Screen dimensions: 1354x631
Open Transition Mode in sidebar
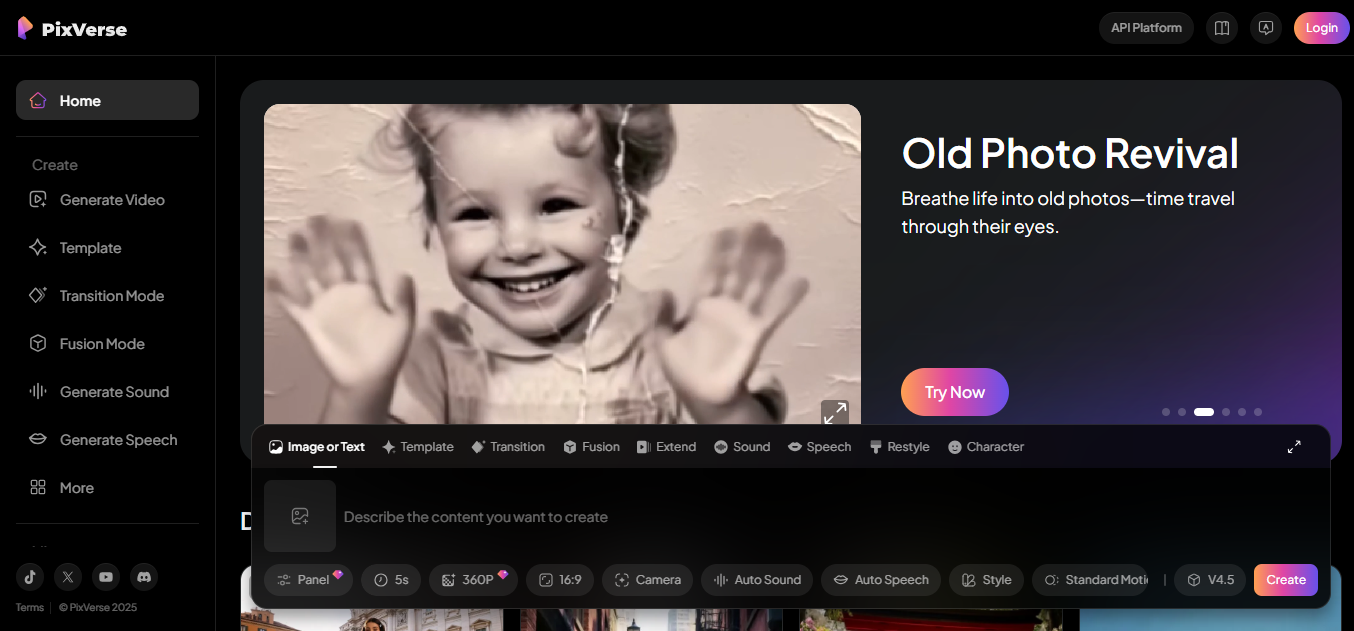click(107, 296)
